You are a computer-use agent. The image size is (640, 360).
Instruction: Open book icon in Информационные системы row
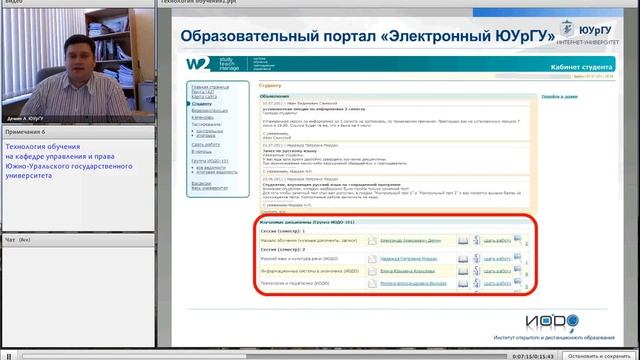point(463,271)
